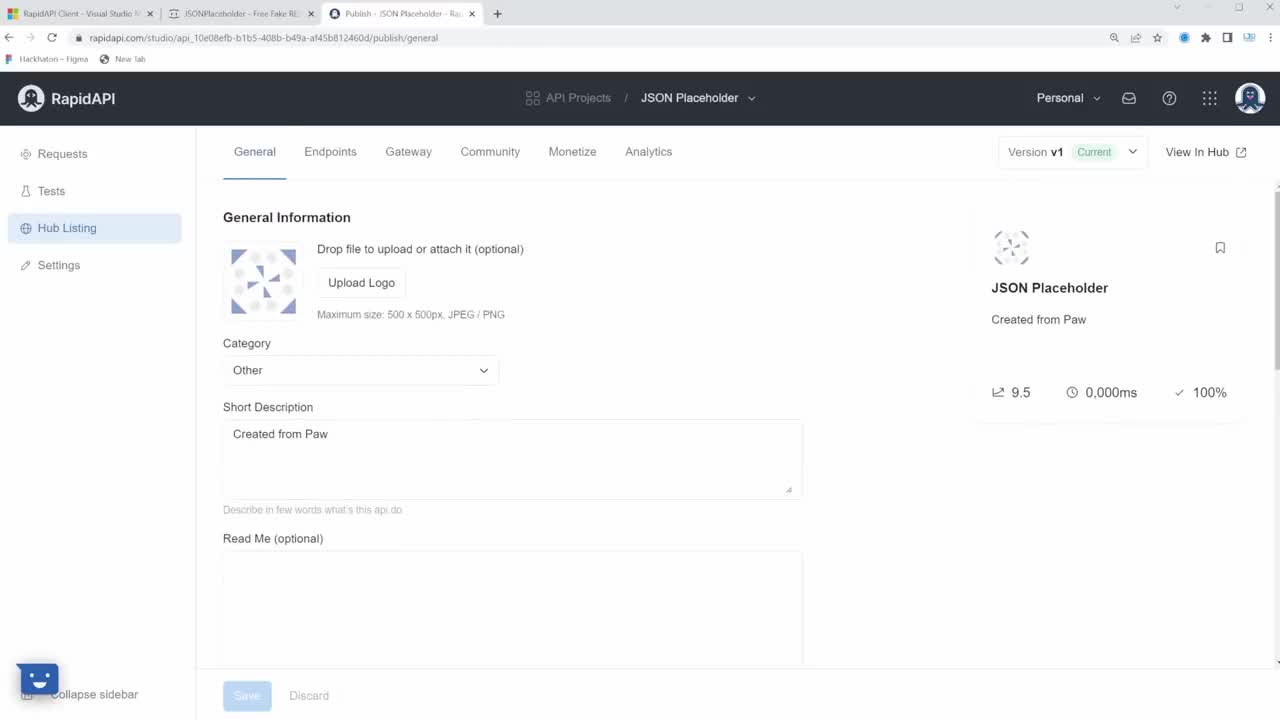
Task: Open Hackathon Figma bookmark
Action: [x=47, y=59]
